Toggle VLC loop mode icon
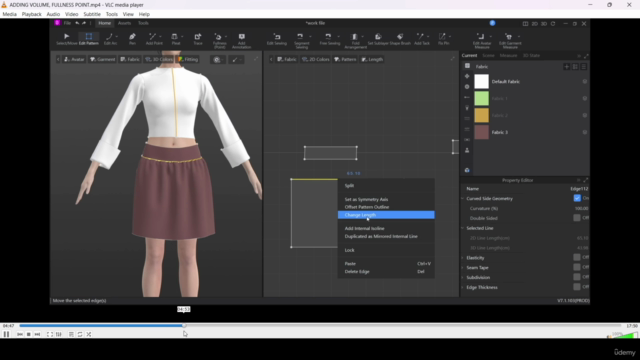The image size is (640, 360). pyautogui.click(x=80, y=334)
